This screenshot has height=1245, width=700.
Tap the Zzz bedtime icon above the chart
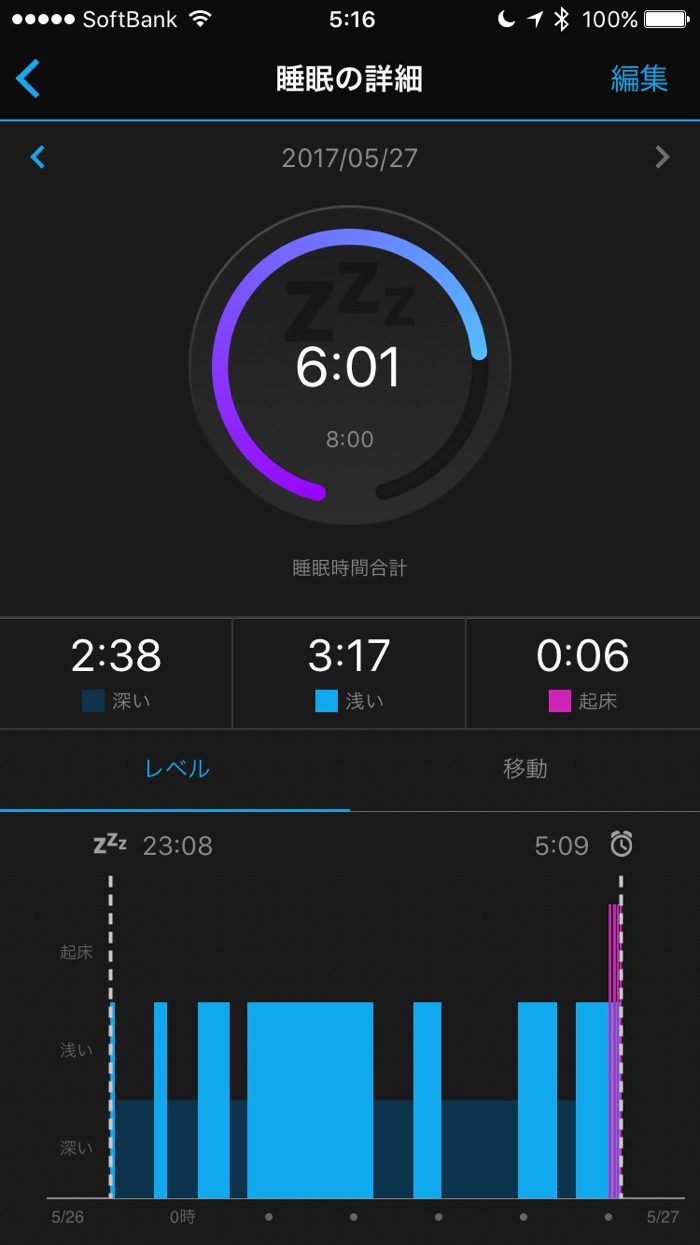pyautogui.click(x=109, y=845)
